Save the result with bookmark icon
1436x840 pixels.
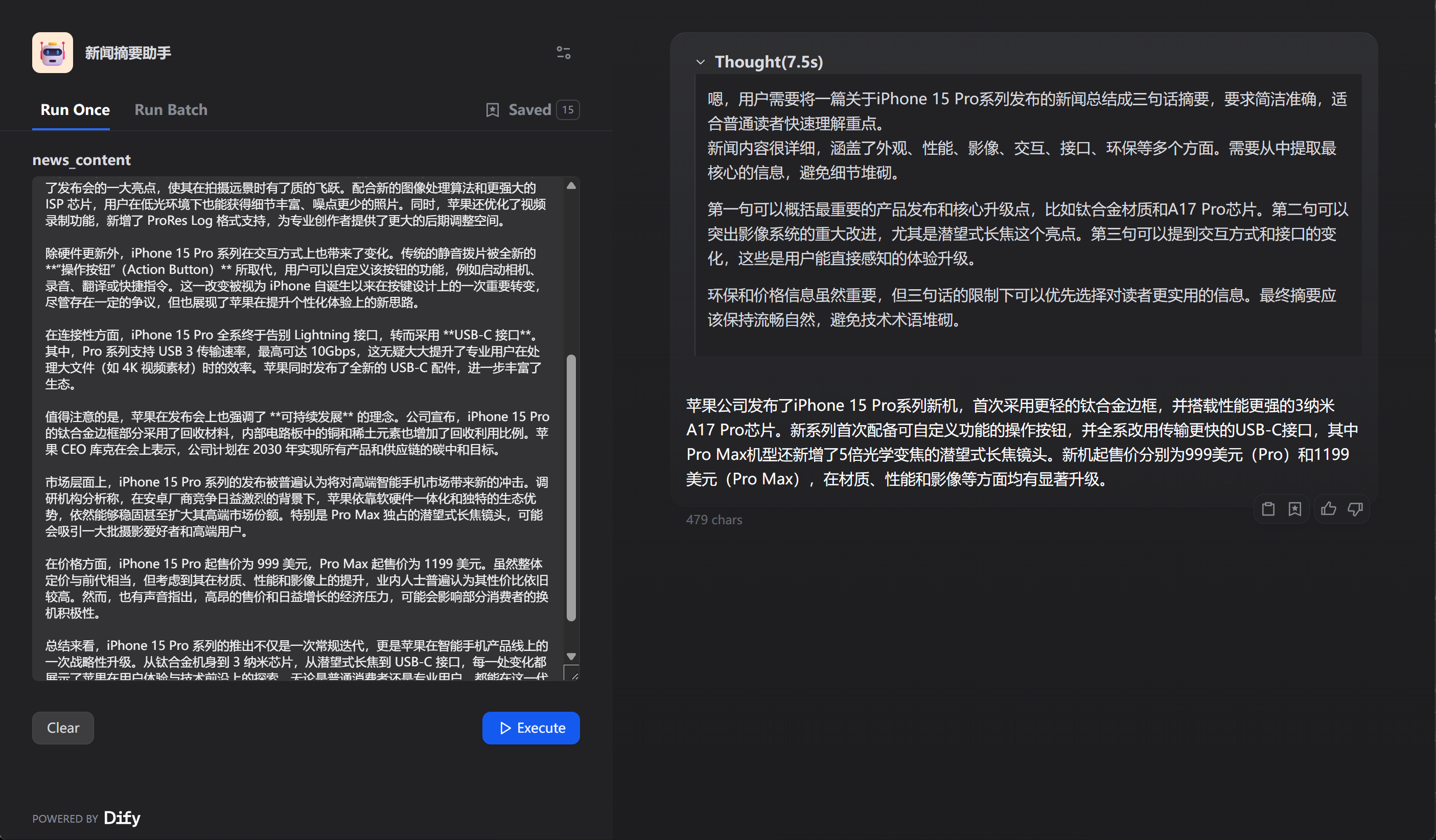pyautogui.click(x=1294, y=508)
